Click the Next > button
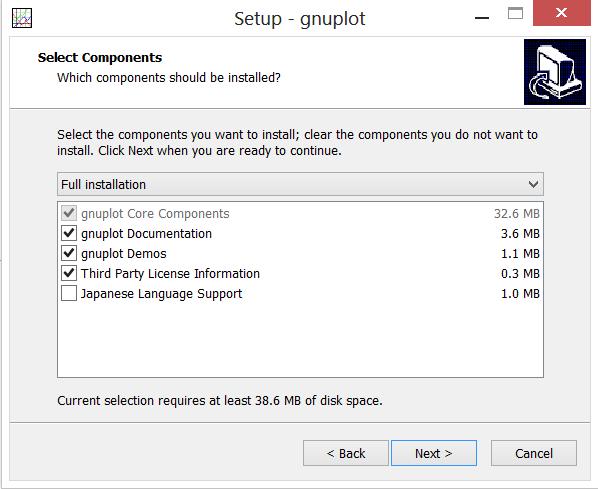 coord(434,453)
